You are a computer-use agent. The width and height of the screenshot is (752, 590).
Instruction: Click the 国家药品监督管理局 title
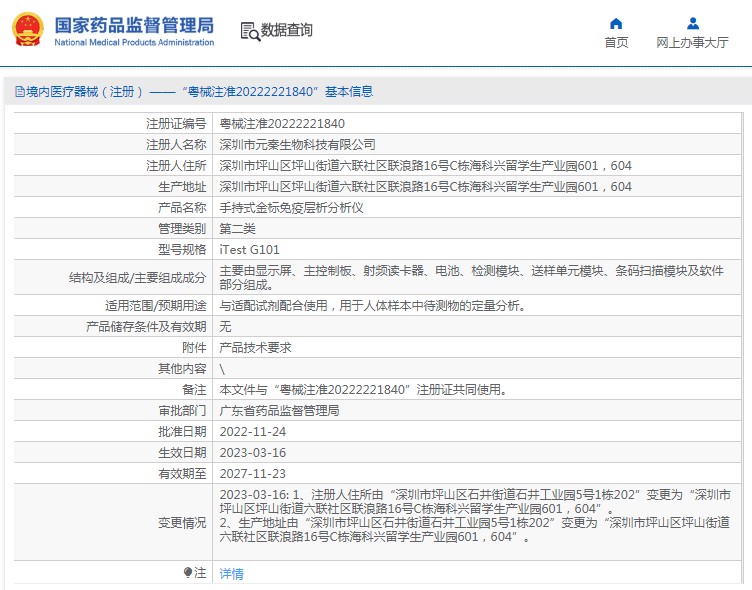[134, 25]
